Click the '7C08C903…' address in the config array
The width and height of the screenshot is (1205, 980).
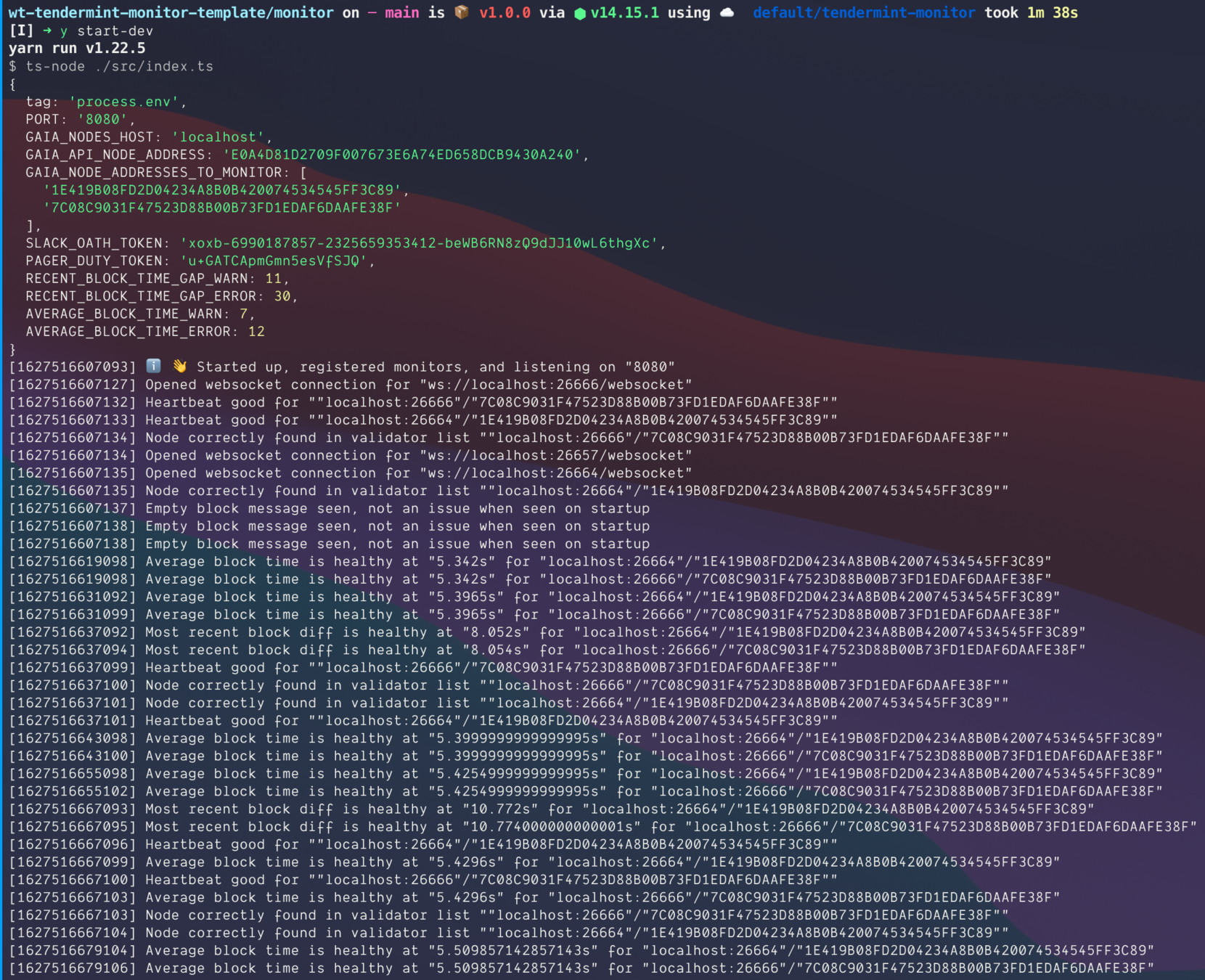222,208
